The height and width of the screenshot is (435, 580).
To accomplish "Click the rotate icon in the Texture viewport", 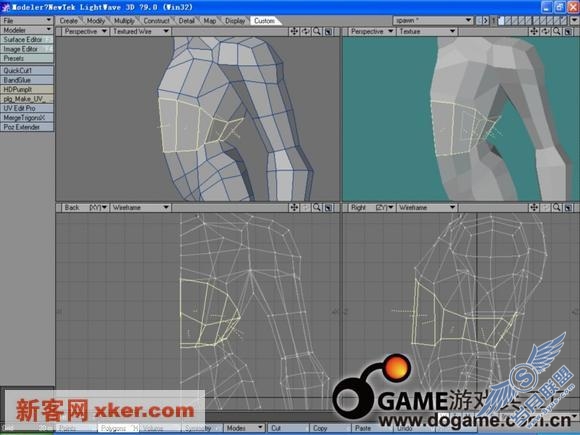I will coord(546,31).
